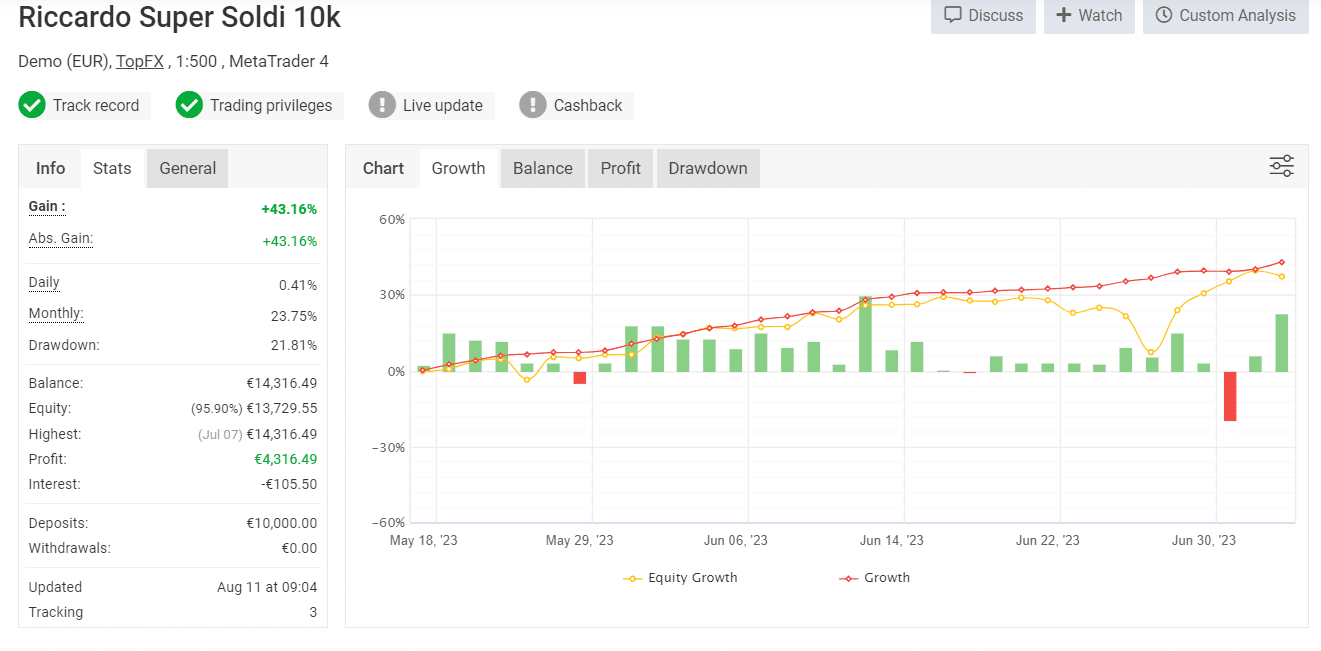Open Custom Analysis
The image size is (1321, 651).
1225,16
